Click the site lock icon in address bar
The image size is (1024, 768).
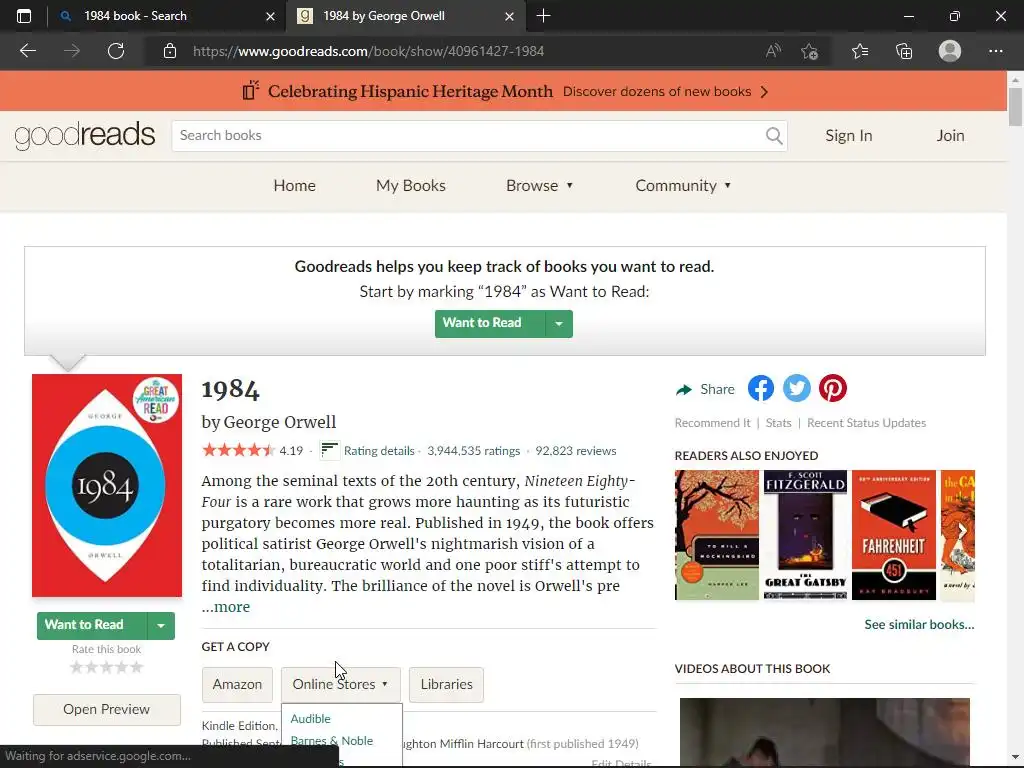click(x=170, y=51)
